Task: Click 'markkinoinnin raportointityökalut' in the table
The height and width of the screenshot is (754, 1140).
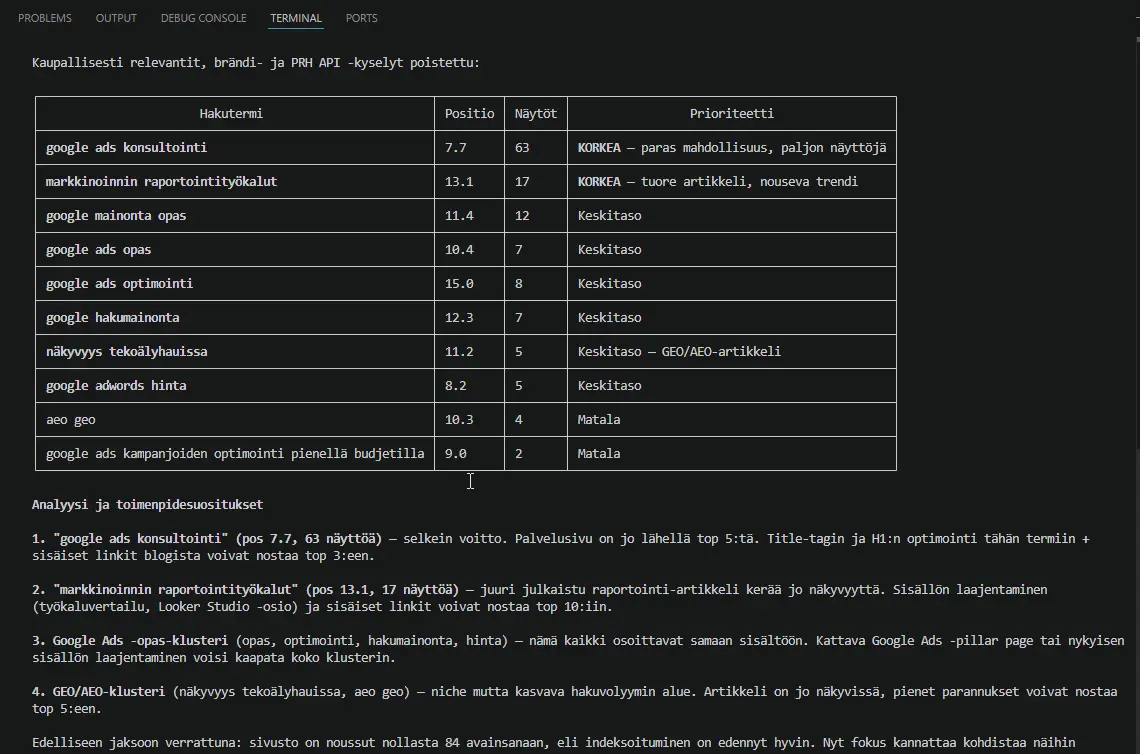Action: [161, 182]
